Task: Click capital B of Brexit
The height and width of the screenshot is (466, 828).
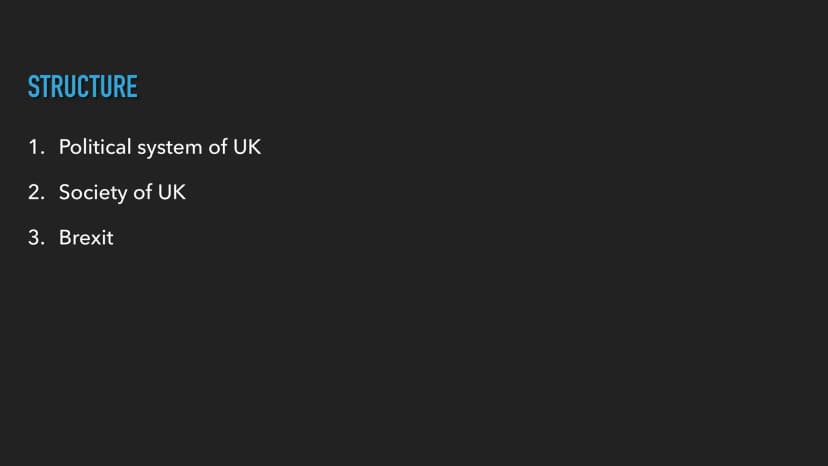Action: (65, 238)
